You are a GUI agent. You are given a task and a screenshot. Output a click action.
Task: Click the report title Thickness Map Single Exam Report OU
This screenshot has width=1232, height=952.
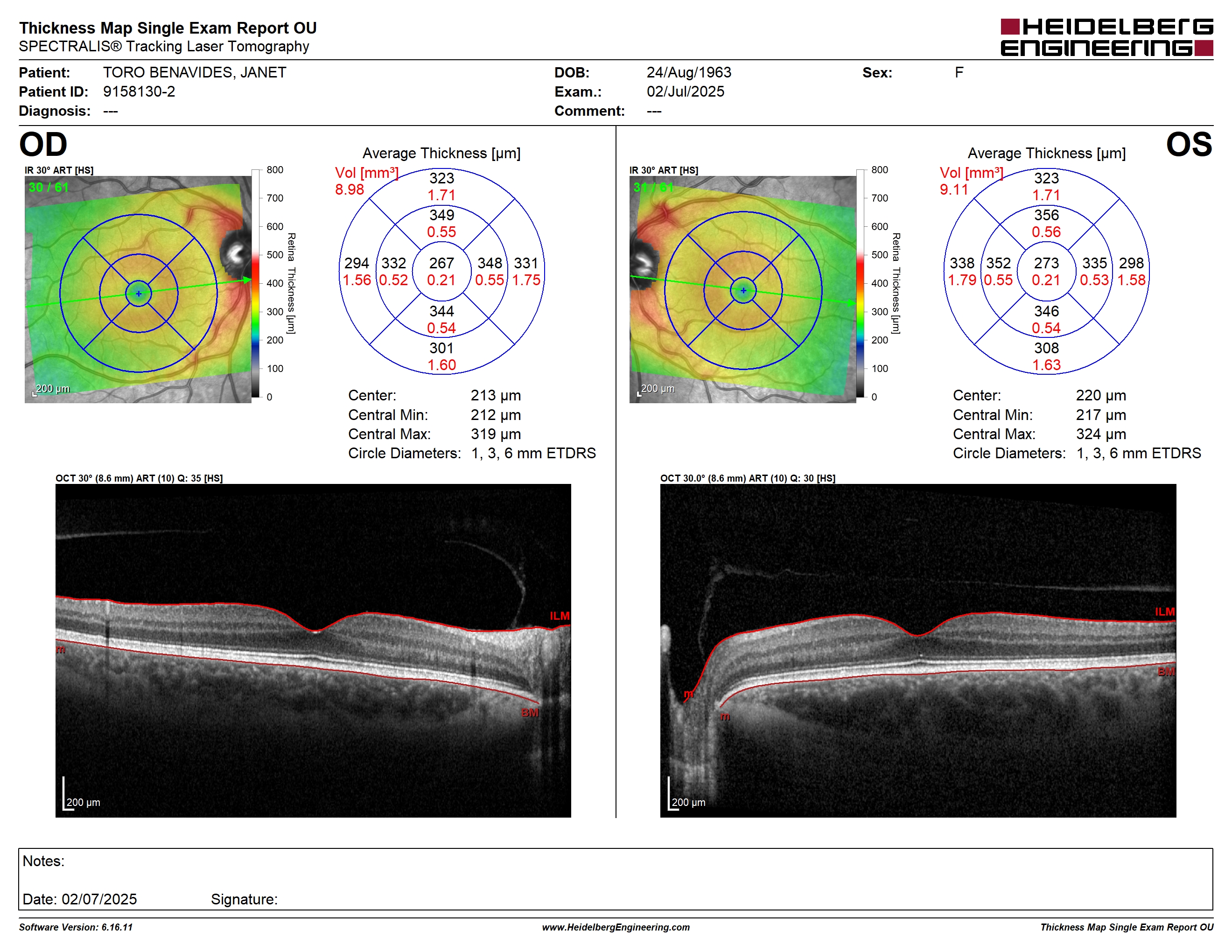pyautogui.click(x=168, y=28)
